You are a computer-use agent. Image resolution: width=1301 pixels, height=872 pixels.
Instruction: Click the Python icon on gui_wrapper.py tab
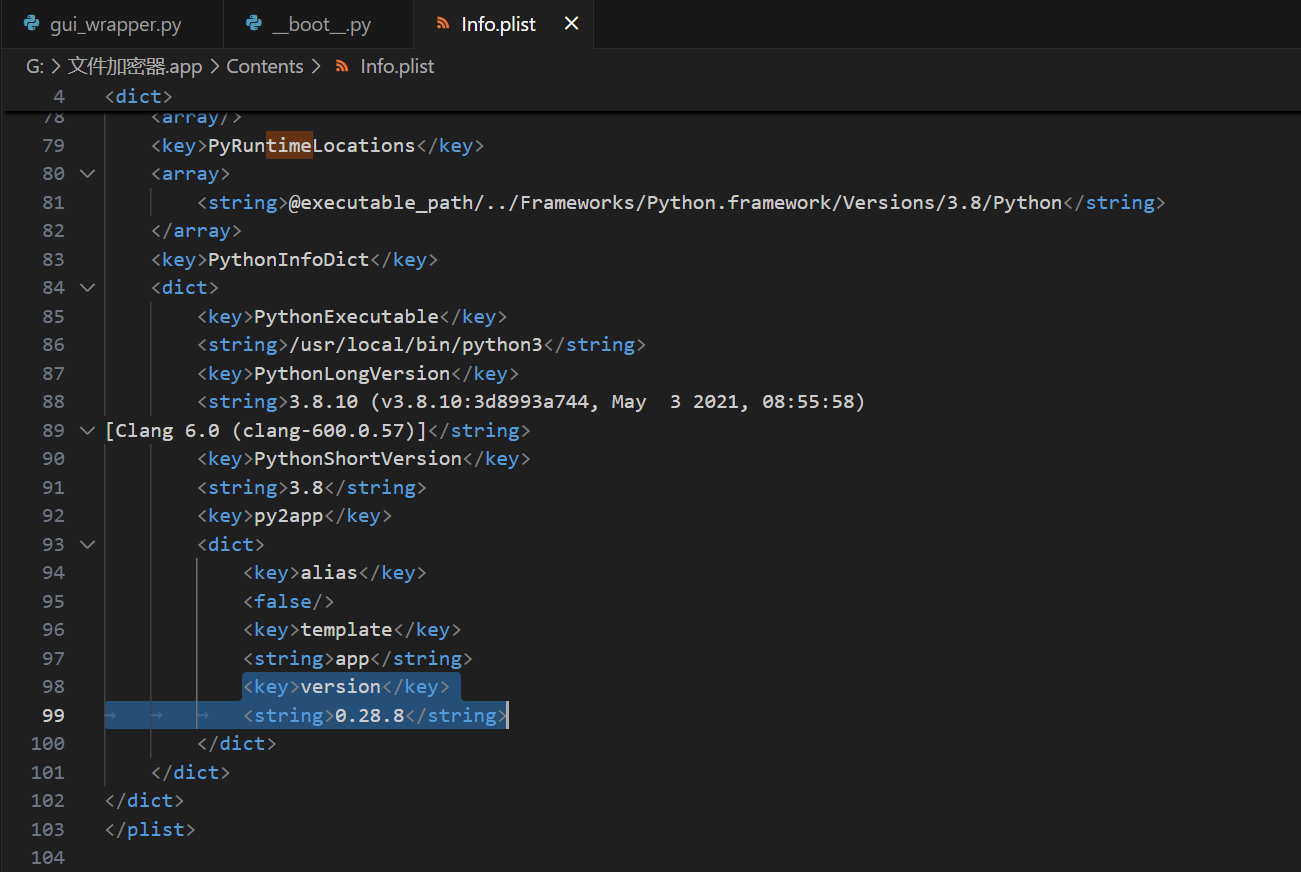[x=32, y=24]
